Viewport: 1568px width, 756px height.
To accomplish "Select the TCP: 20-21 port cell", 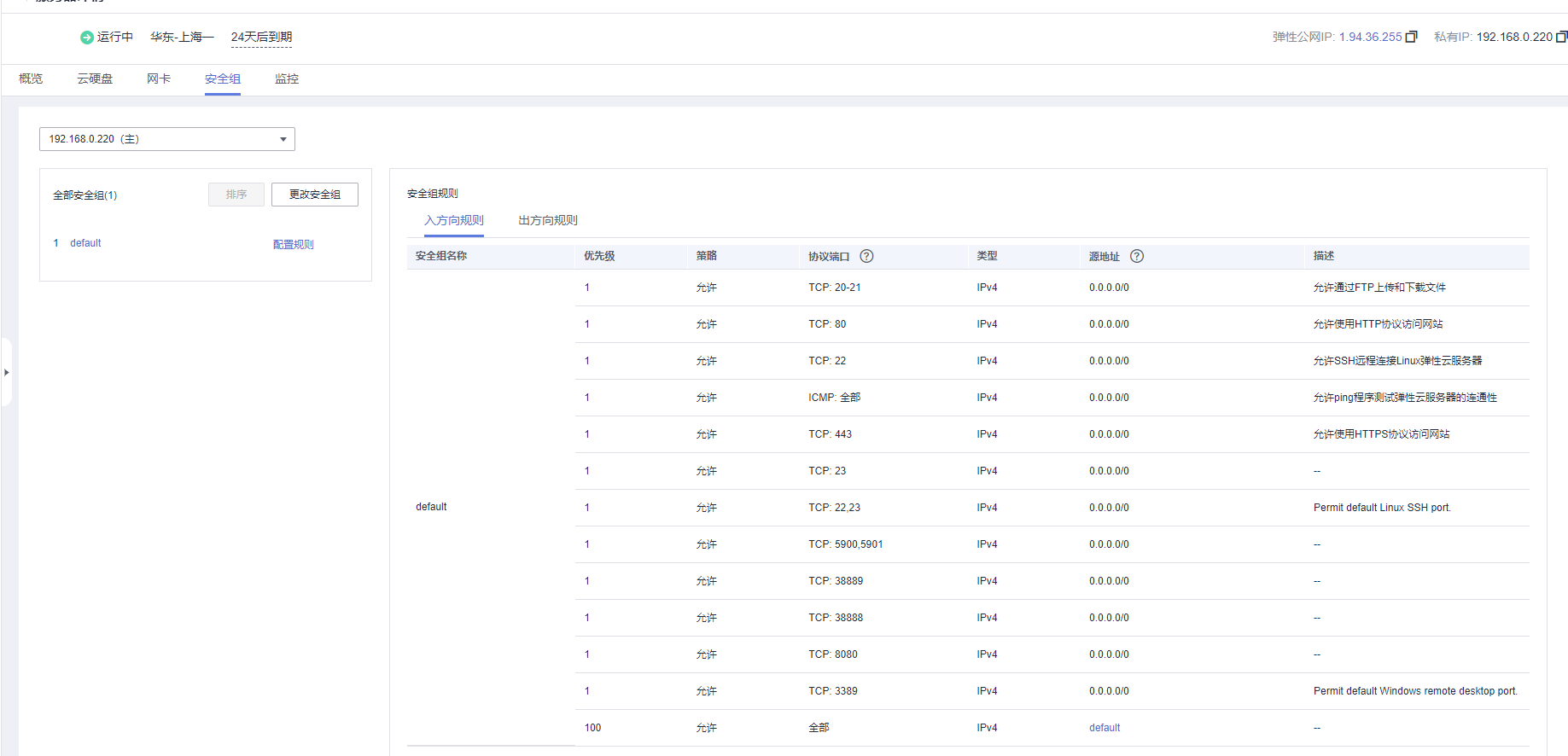I will coord(835,288).
